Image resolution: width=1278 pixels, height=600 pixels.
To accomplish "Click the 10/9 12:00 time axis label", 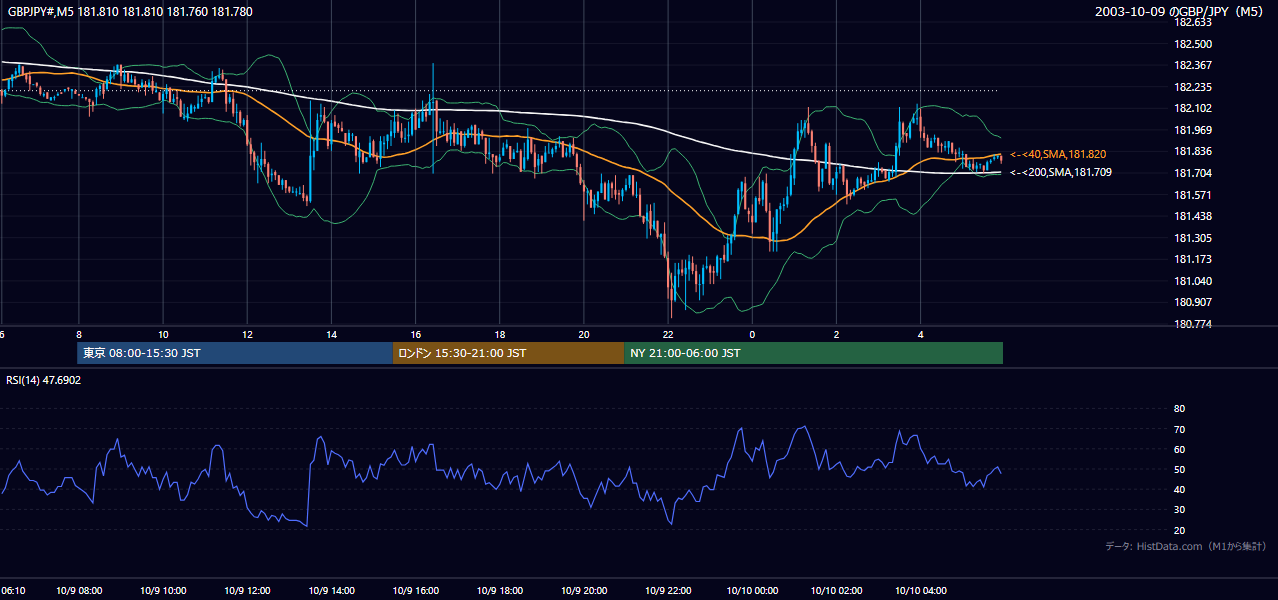I will [246, 591].
